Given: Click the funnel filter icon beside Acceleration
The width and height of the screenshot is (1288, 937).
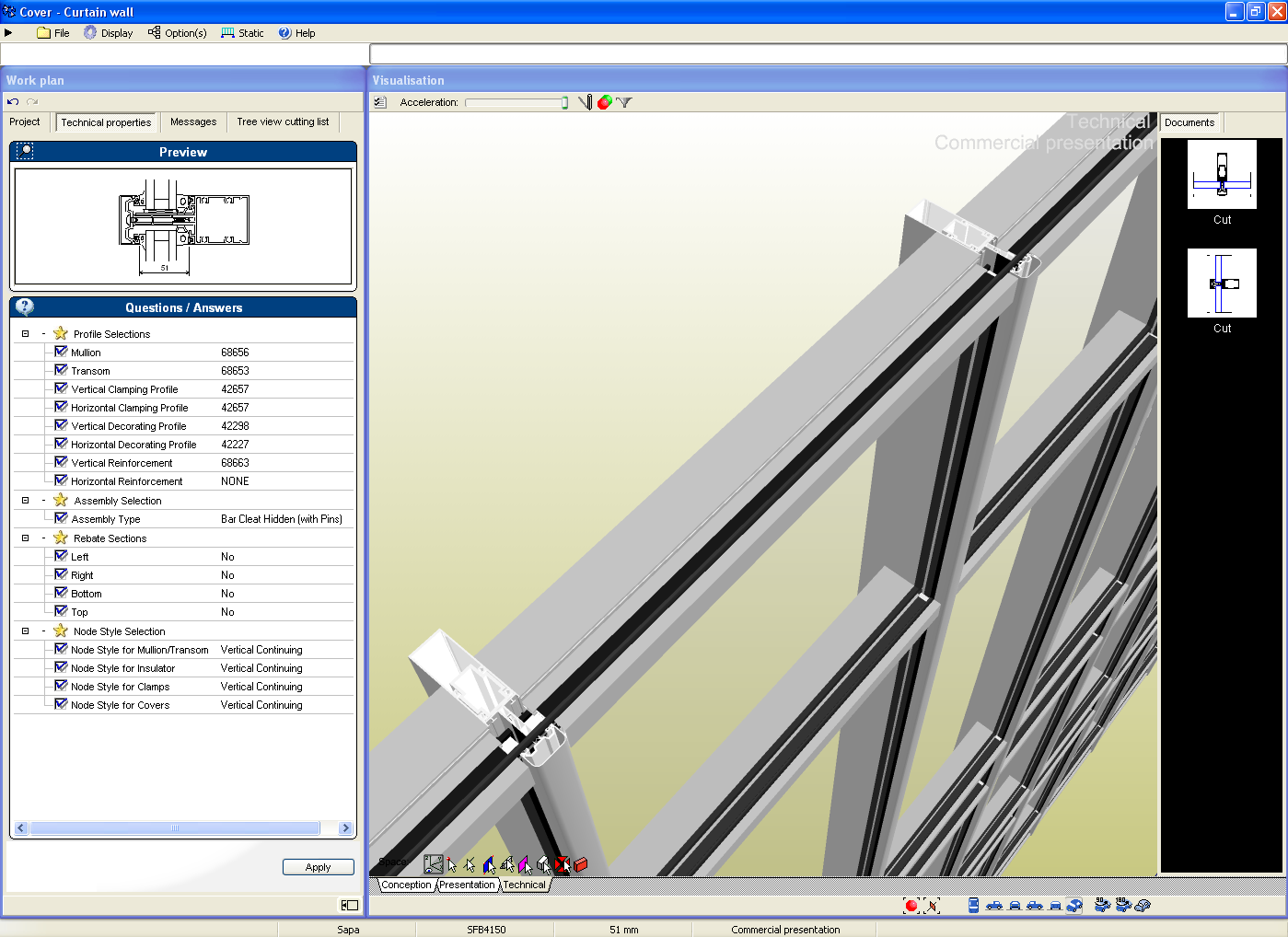Looking at the screenshot, I should [x=624, y=102].
